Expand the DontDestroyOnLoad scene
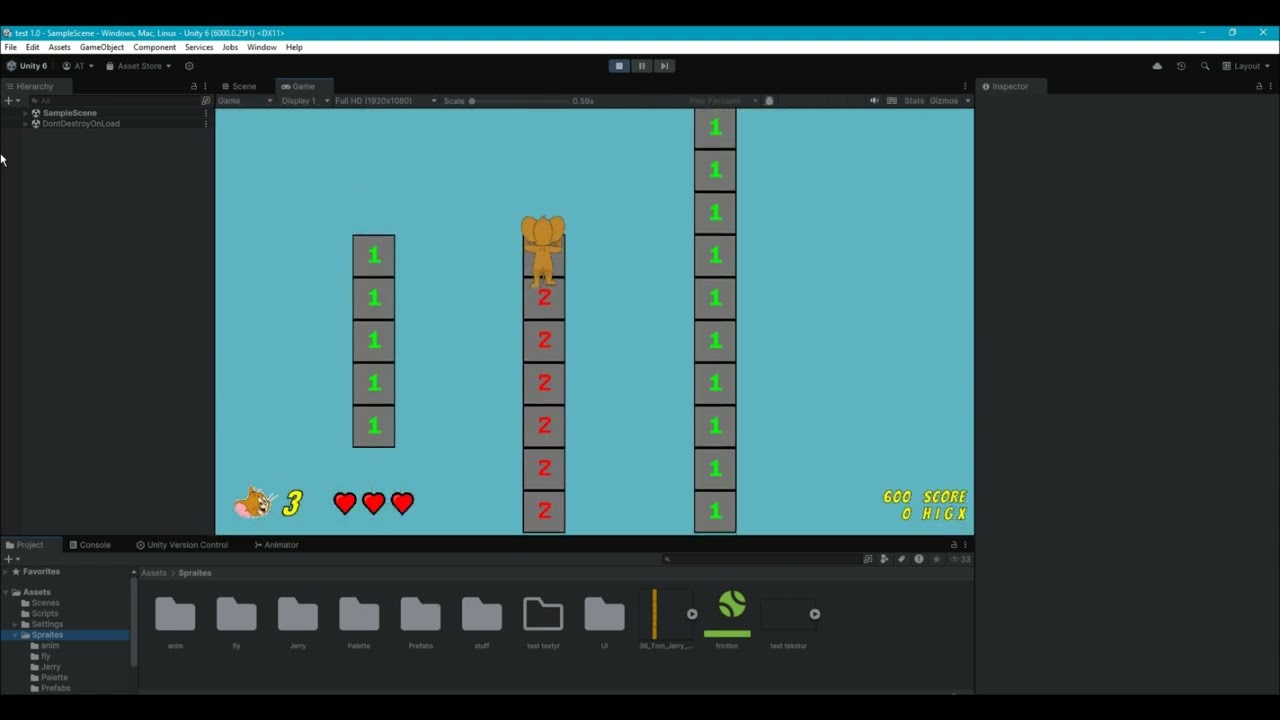Image resolution: width=1280 pixels, height=720 pixels. pyautogui.click(x=25, y=124)
